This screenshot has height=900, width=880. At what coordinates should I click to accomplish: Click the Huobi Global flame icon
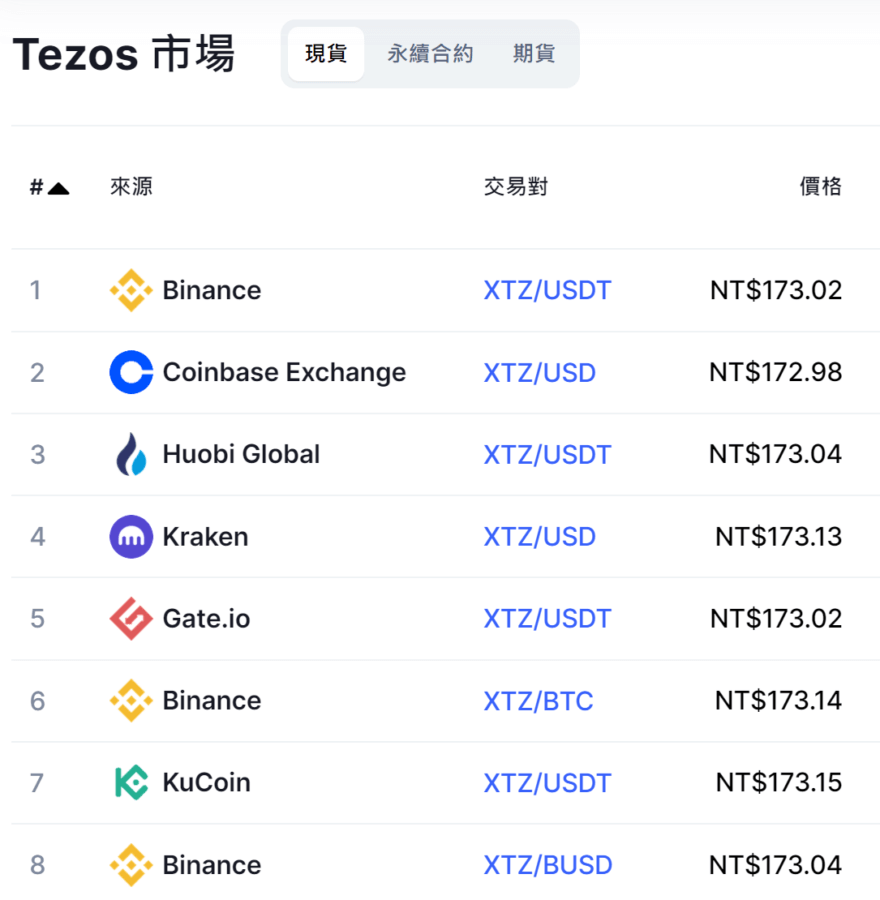pyautogui.click(x=131, y=454)
